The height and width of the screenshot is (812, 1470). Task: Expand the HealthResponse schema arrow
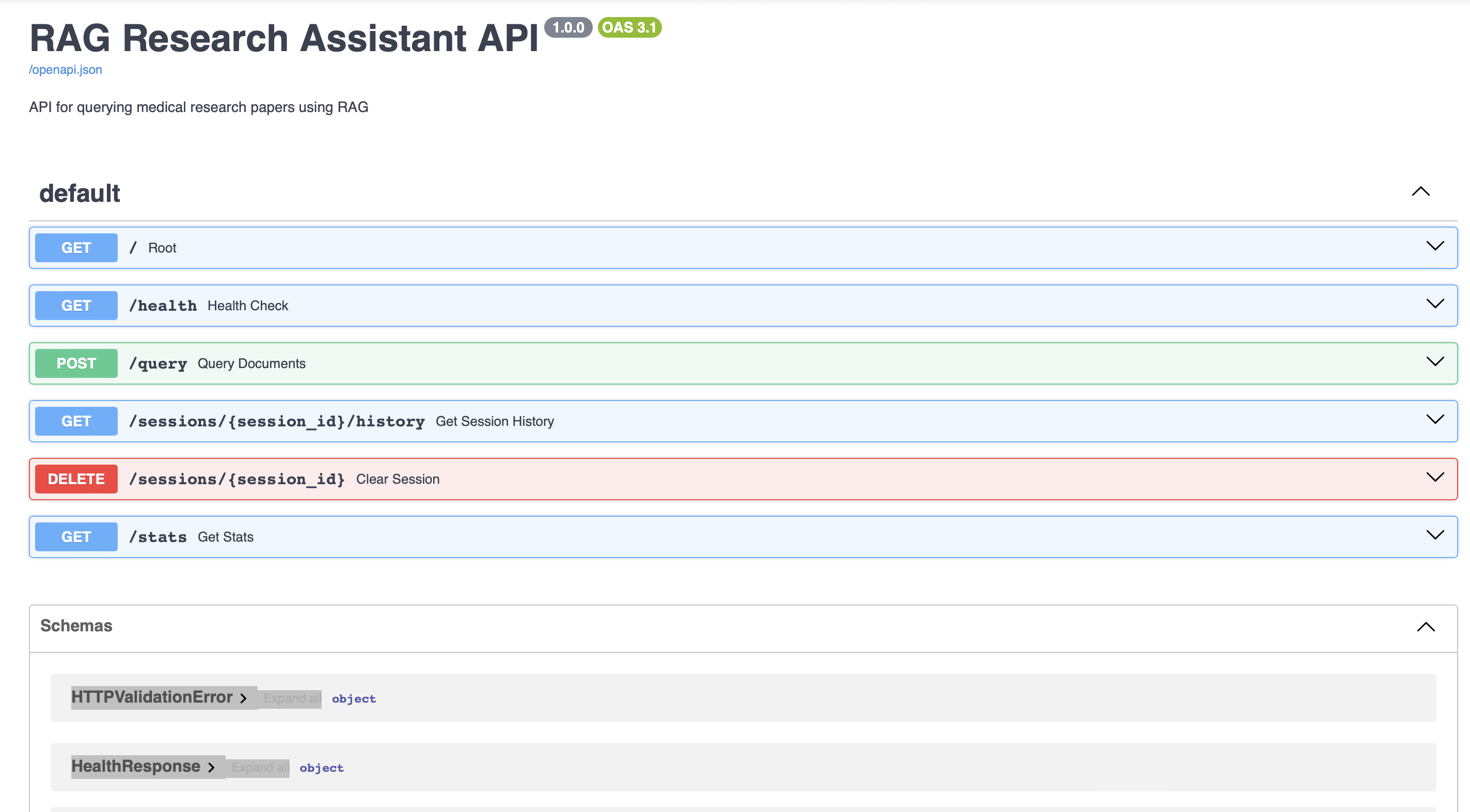[x=211, y=768]
